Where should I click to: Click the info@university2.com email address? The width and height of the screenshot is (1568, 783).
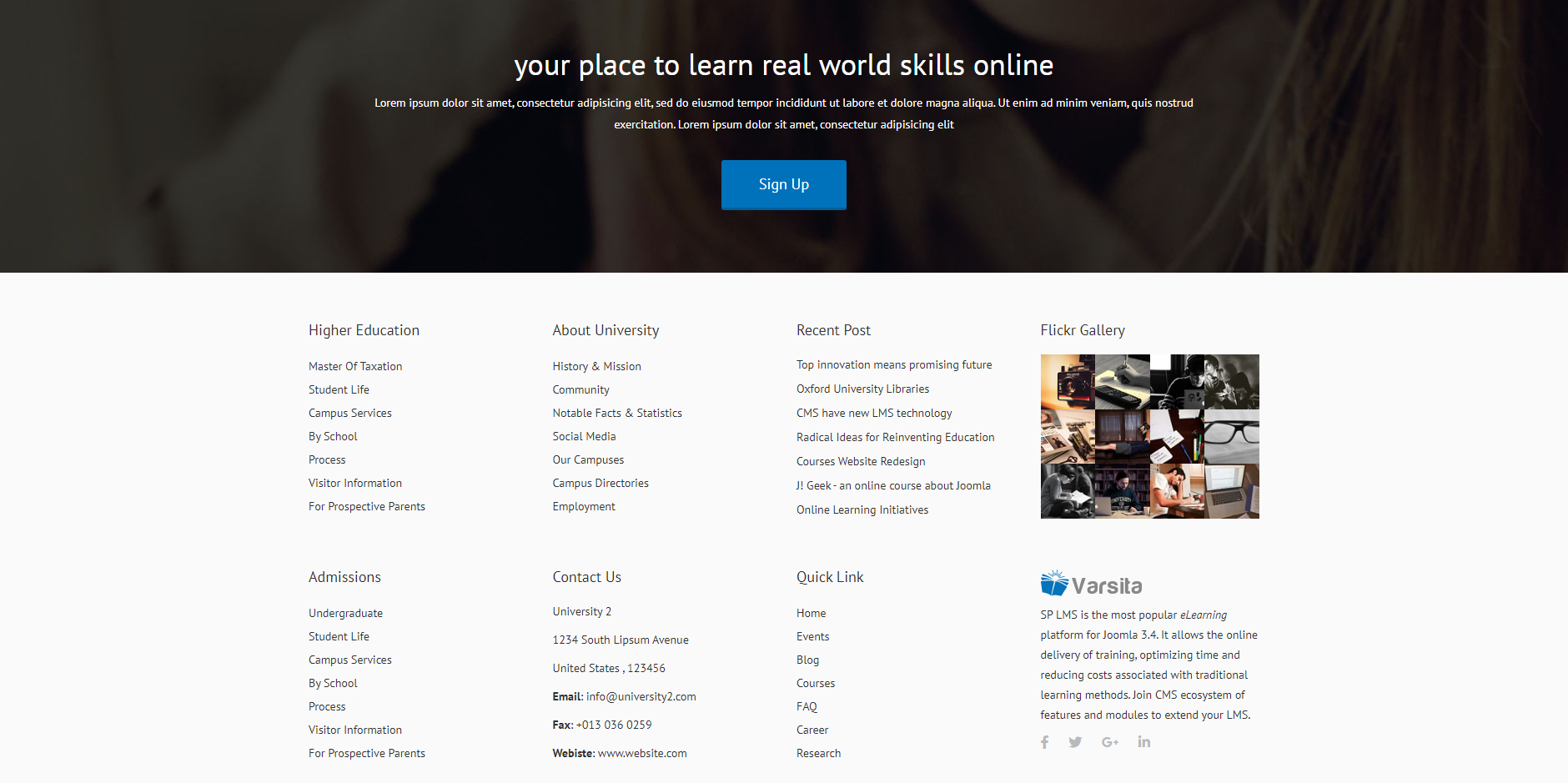pos(641,696)
